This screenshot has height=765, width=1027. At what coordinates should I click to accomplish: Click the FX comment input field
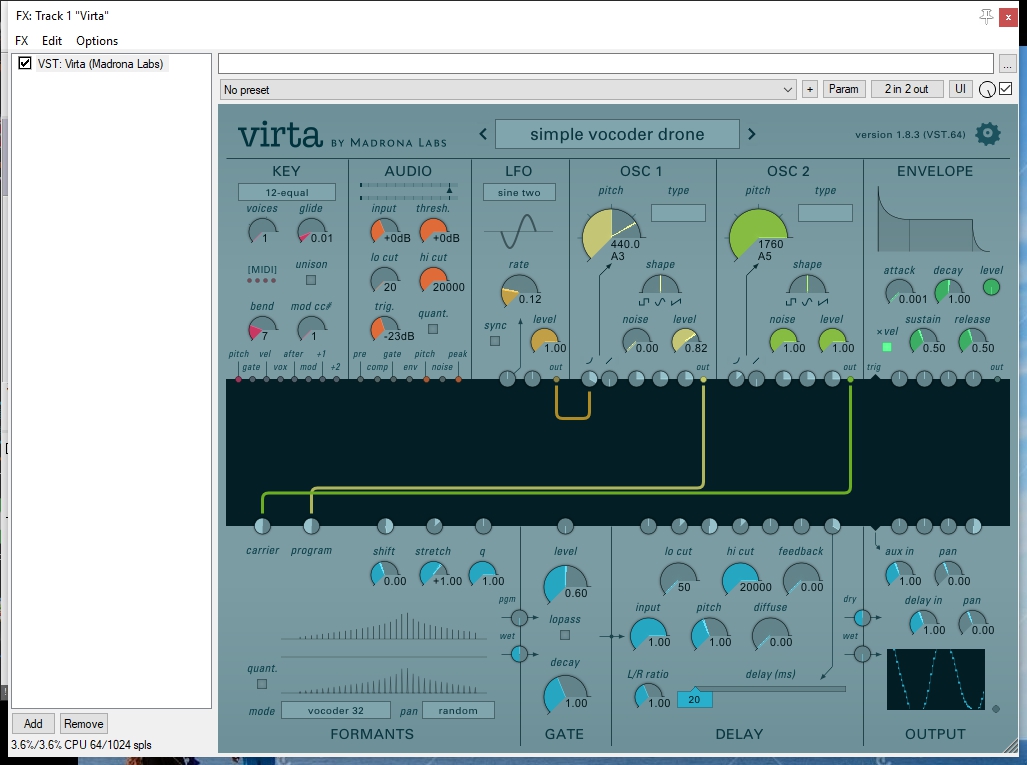click(606, 64)
